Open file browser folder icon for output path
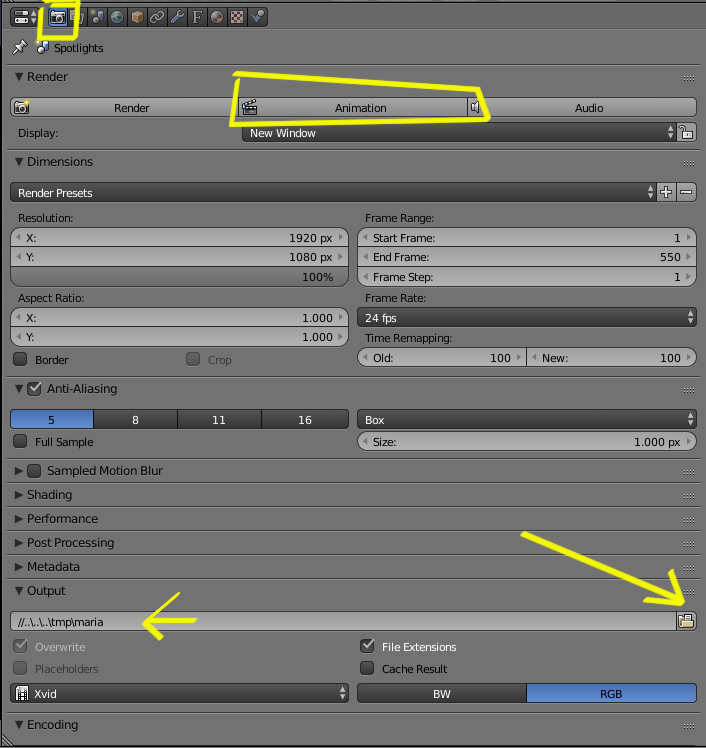Viewport: 706px width, 748px height. coord(686,621)
